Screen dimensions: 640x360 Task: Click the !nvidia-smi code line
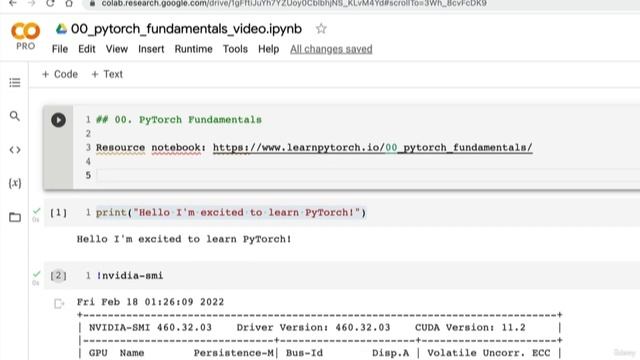point(130,276)
